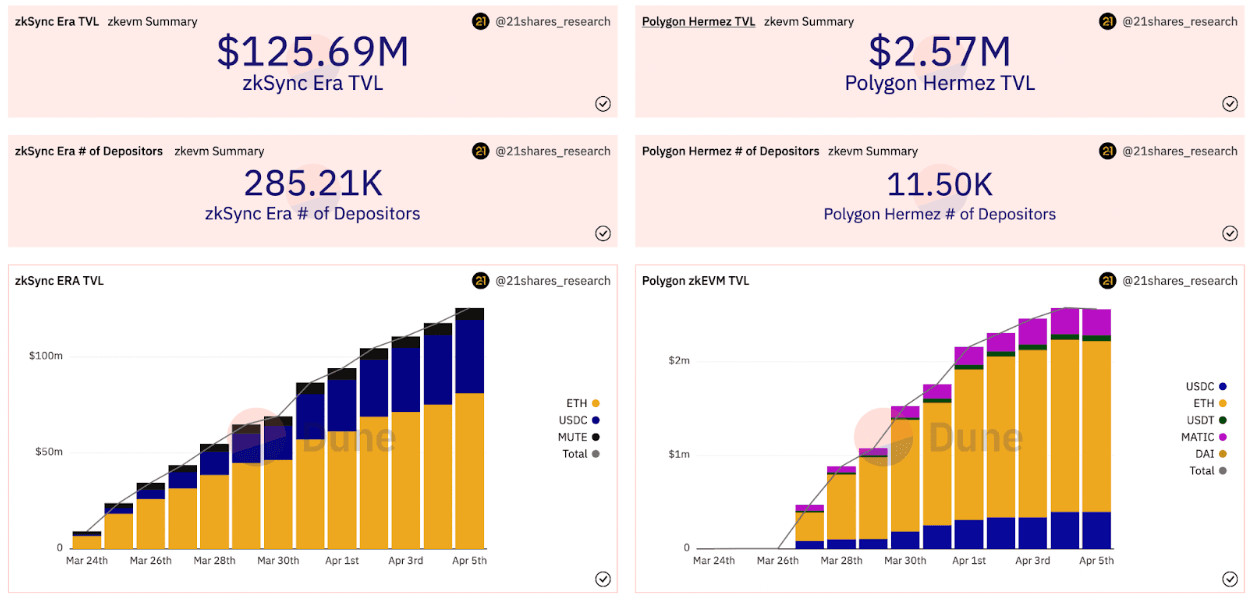Open zkevm Summary link on Polygon Hermez Depositors card
The height and width of the screenshot is (604, 1254).
coord(873,151)
